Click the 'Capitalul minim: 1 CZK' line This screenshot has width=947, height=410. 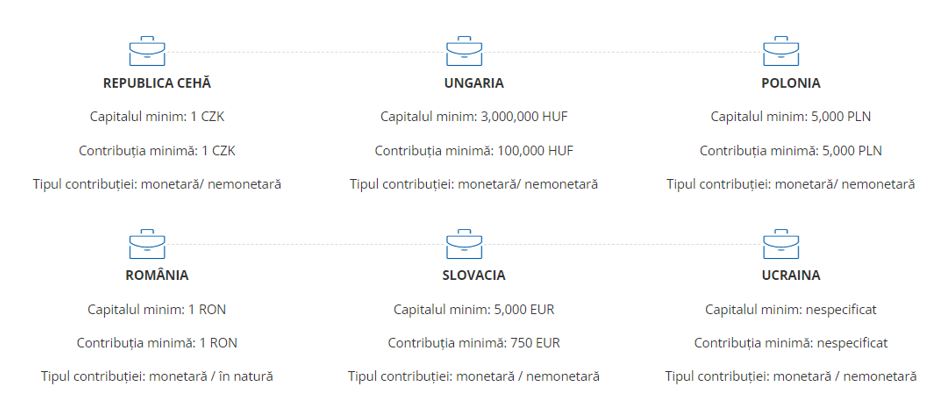click(157, 117)
